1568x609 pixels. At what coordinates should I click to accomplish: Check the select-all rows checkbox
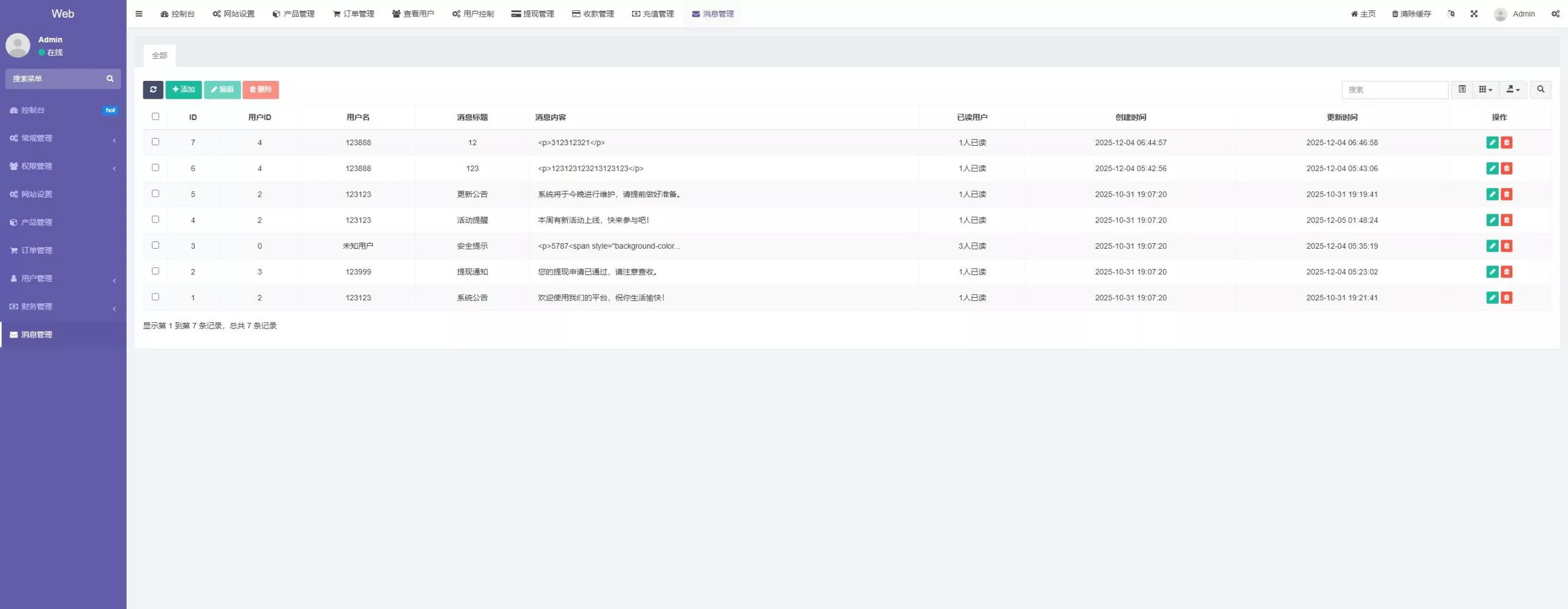(156, 116)
